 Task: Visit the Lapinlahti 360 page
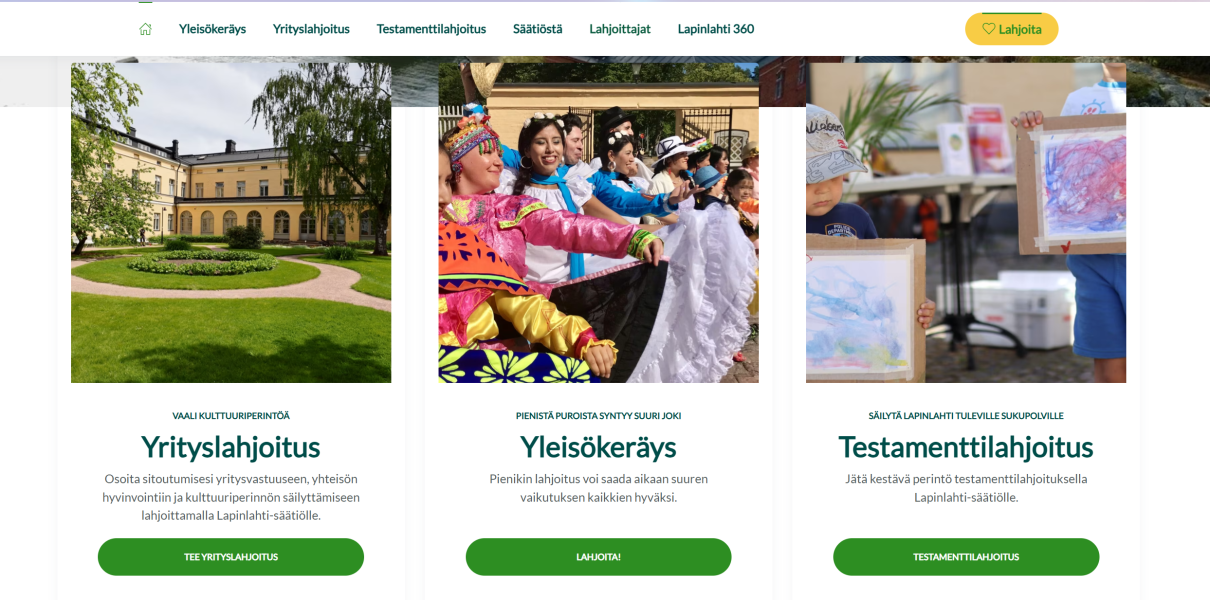(x=716, y=29)
